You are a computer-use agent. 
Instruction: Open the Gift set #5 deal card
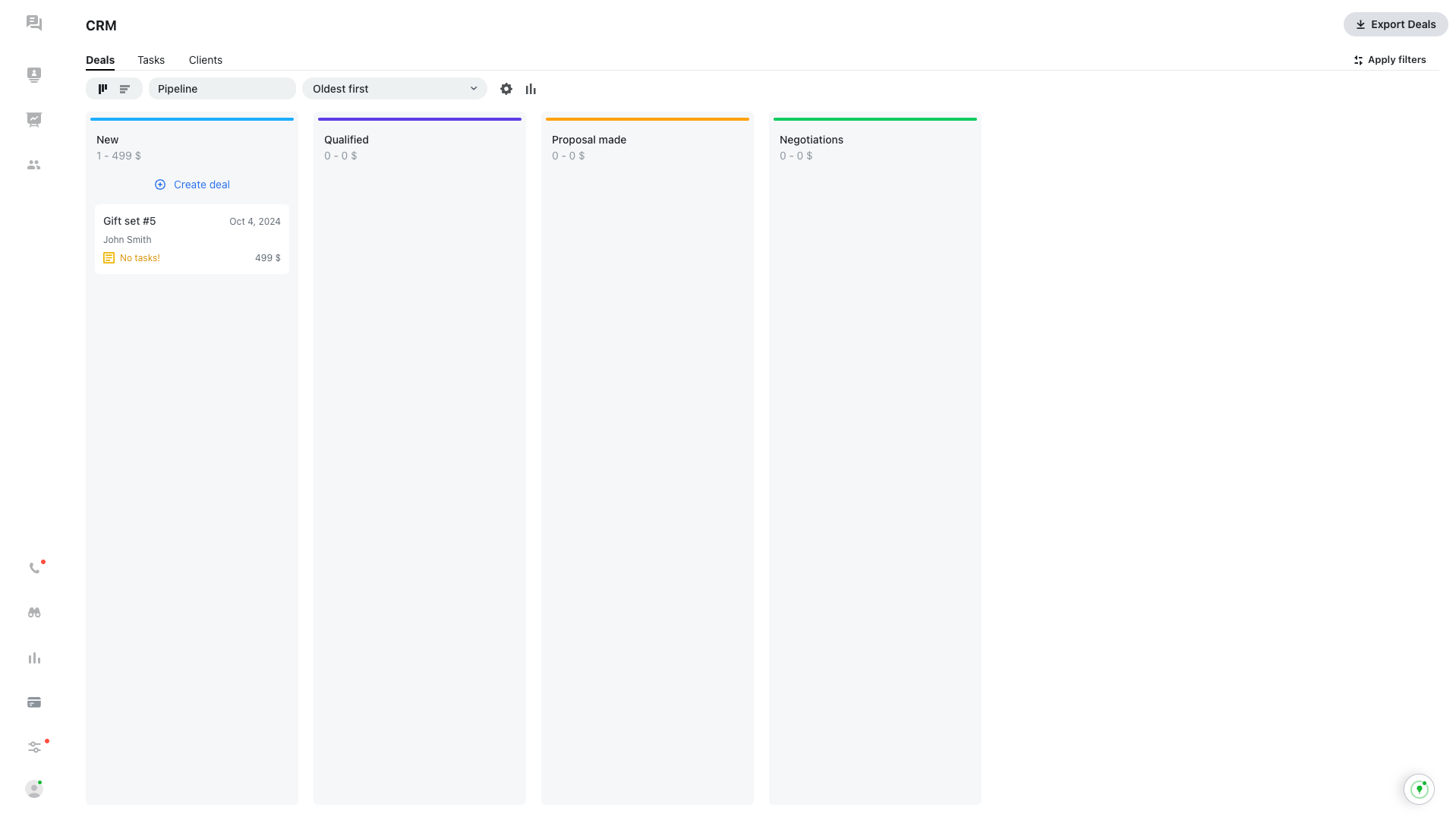[x=191, y=238]
